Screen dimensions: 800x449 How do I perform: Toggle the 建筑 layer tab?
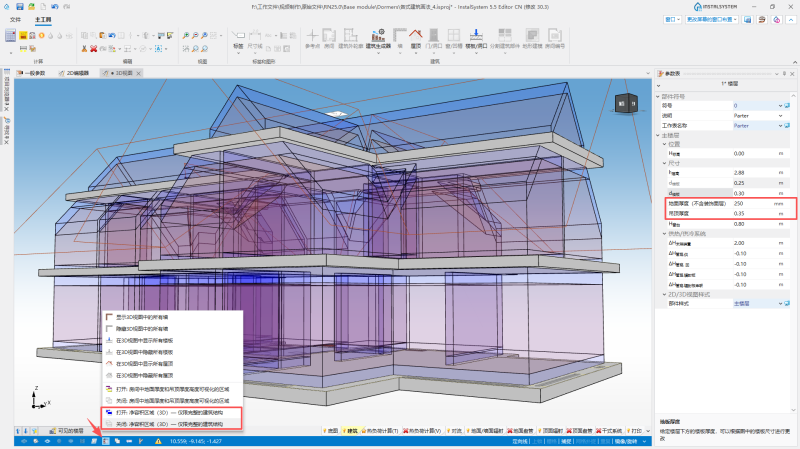point(350,431)
